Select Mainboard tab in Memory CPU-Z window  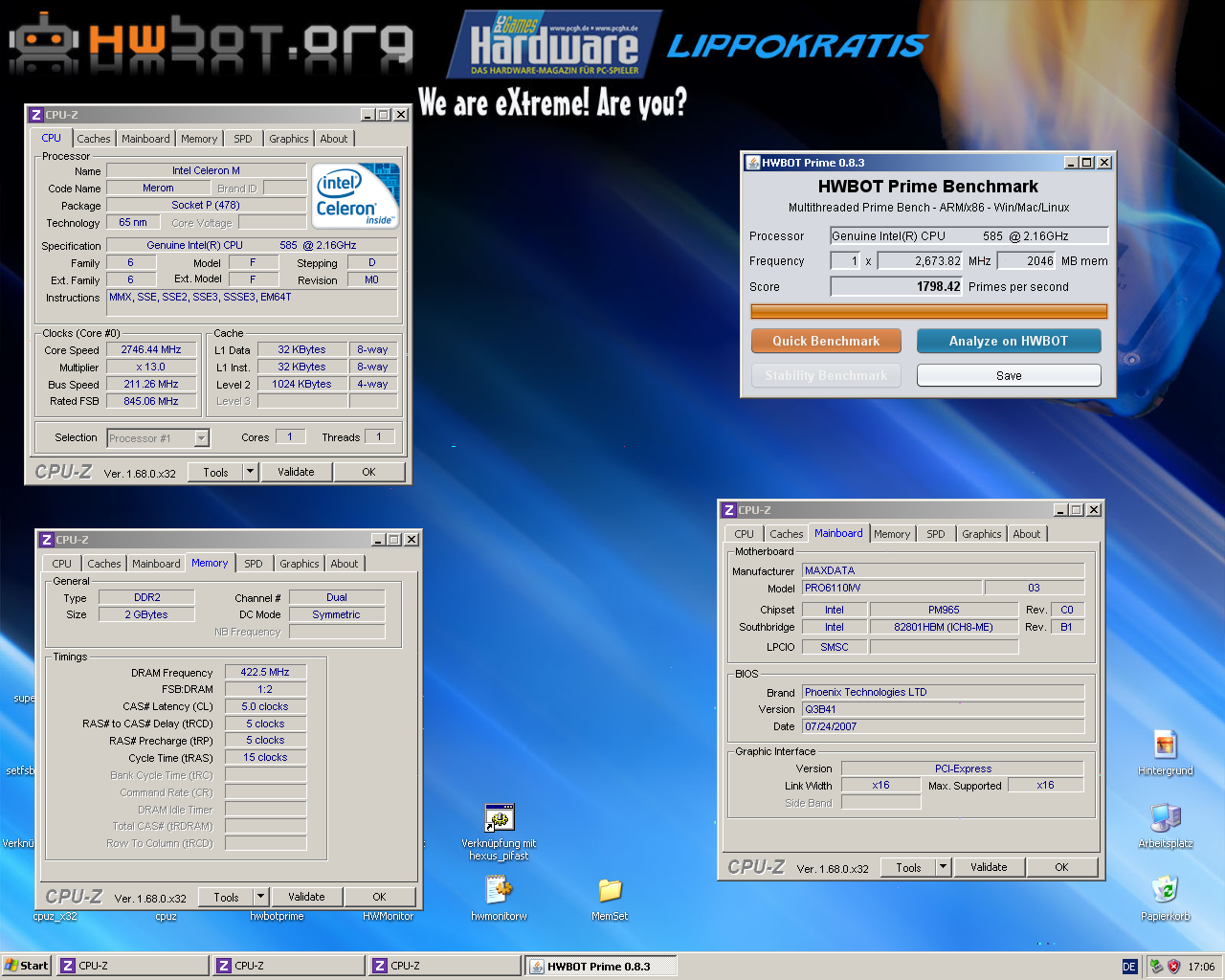click(156, 564)
